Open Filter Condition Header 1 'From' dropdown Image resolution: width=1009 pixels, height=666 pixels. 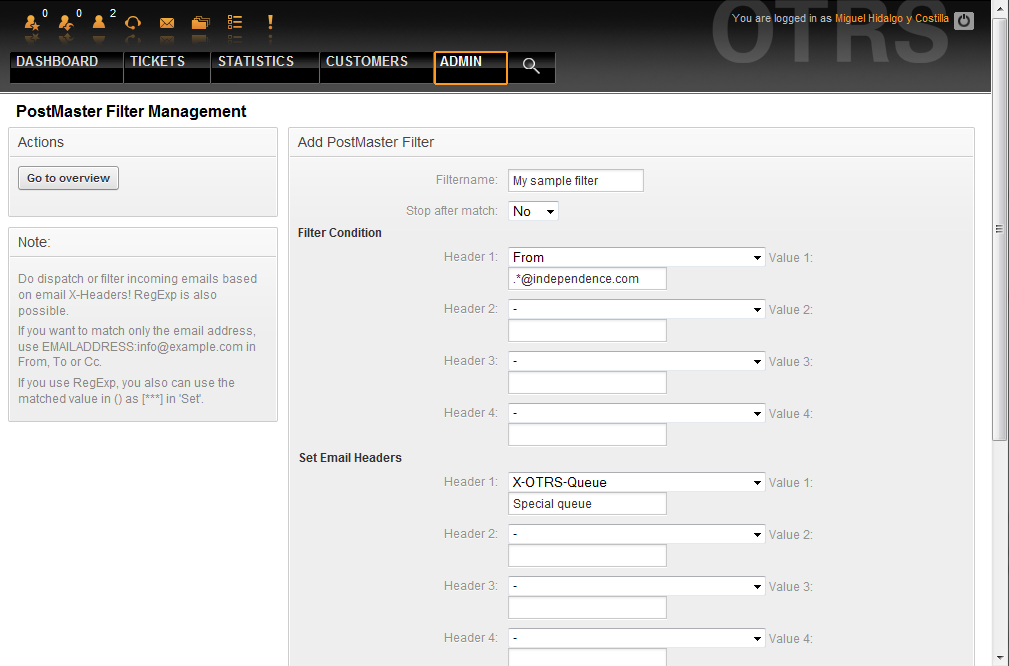tap(636, 257)
